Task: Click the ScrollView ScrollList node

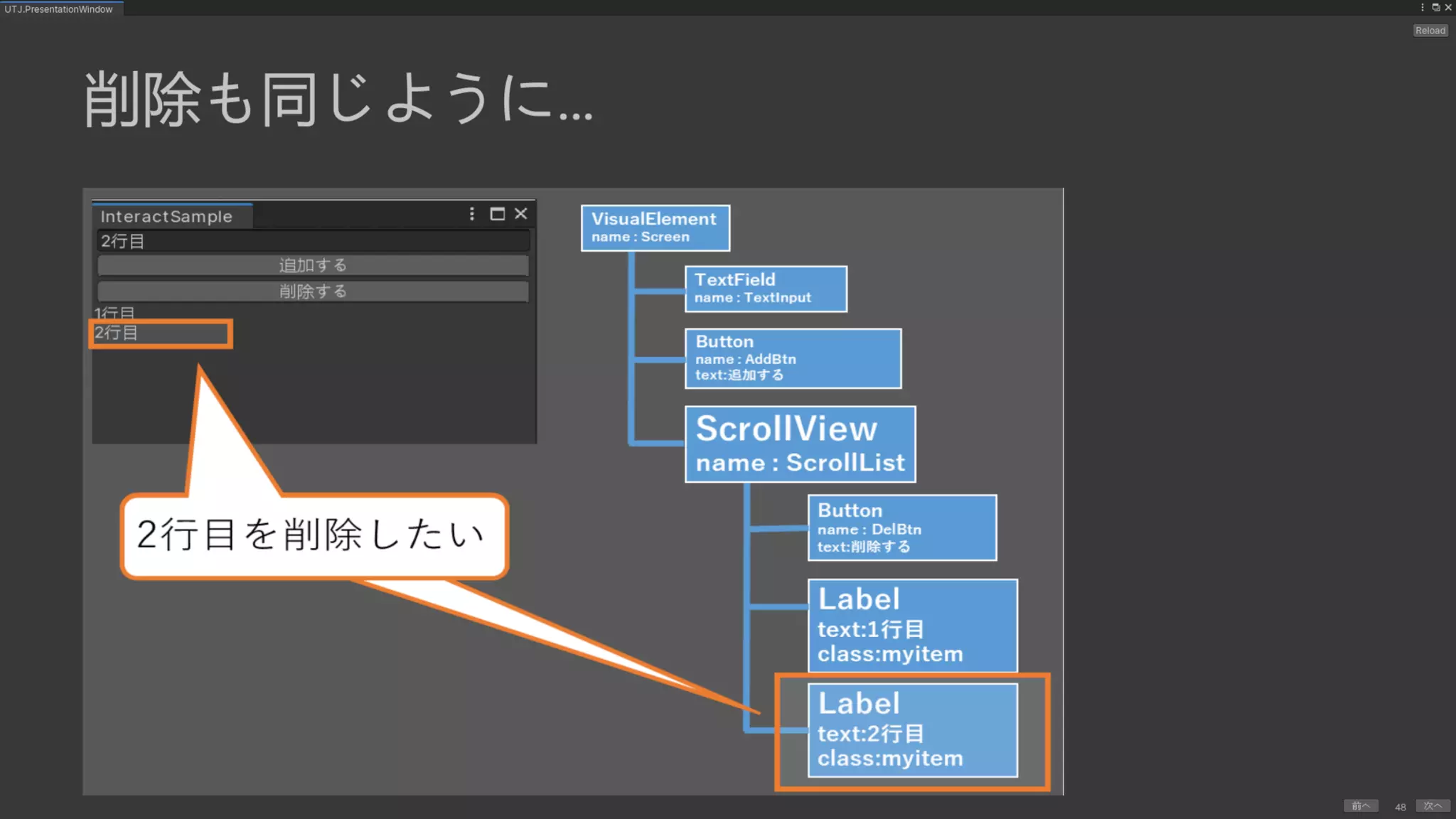Action: click(801, 444)
